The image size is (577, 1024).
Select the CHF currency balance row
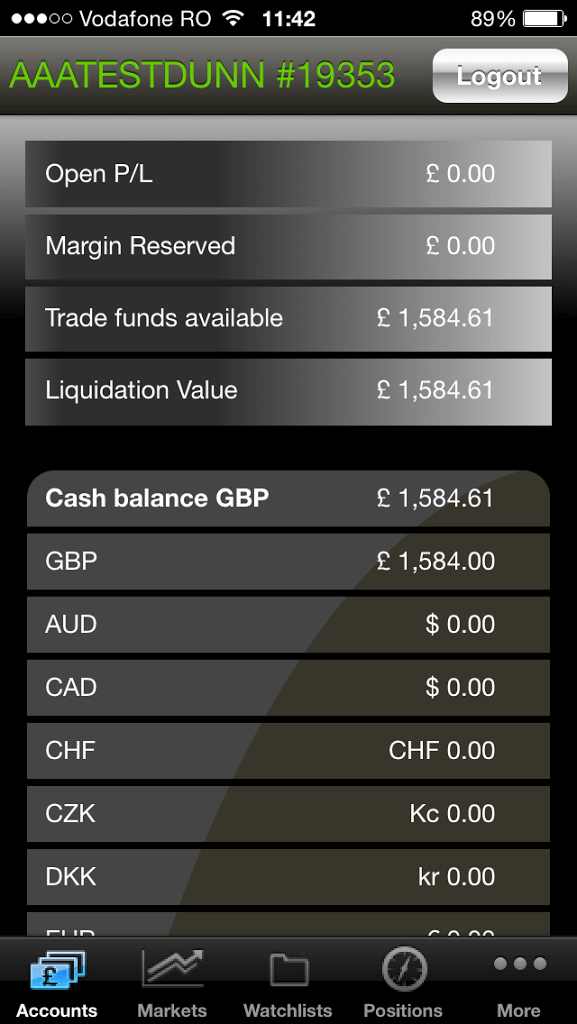(x=288, y=751)
